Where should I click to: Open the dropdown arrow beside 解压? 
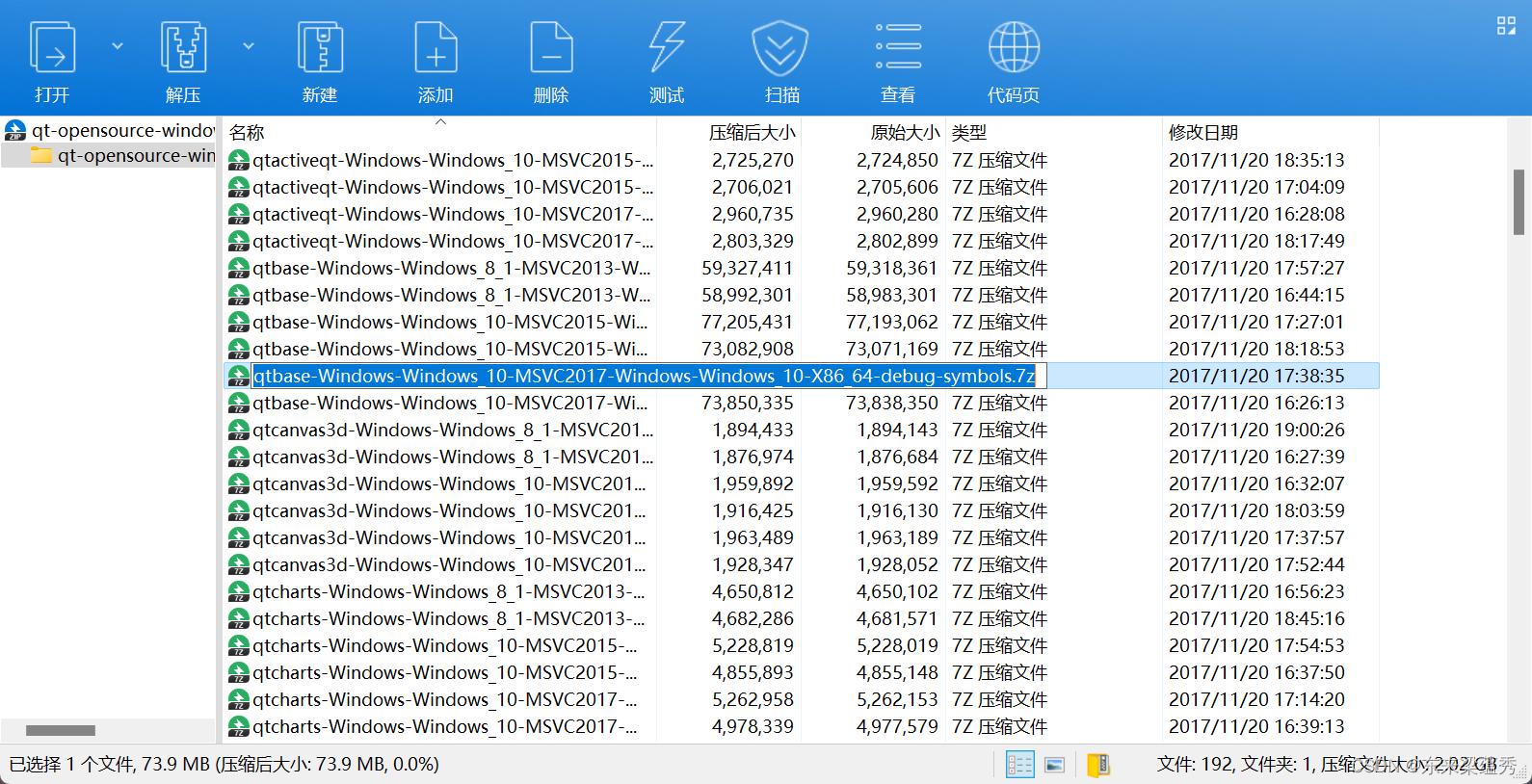point(249,45)
